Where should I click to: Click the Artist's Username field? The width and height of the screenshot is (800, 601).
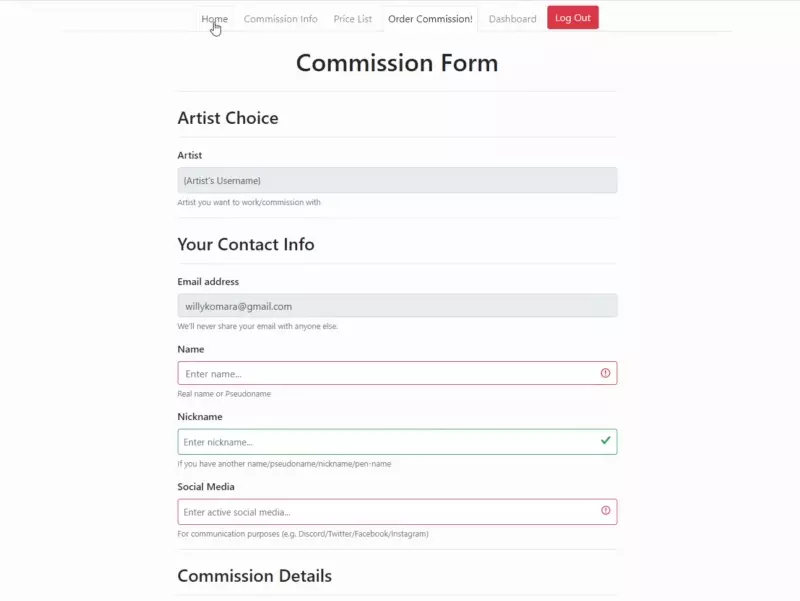coord(396,180)
